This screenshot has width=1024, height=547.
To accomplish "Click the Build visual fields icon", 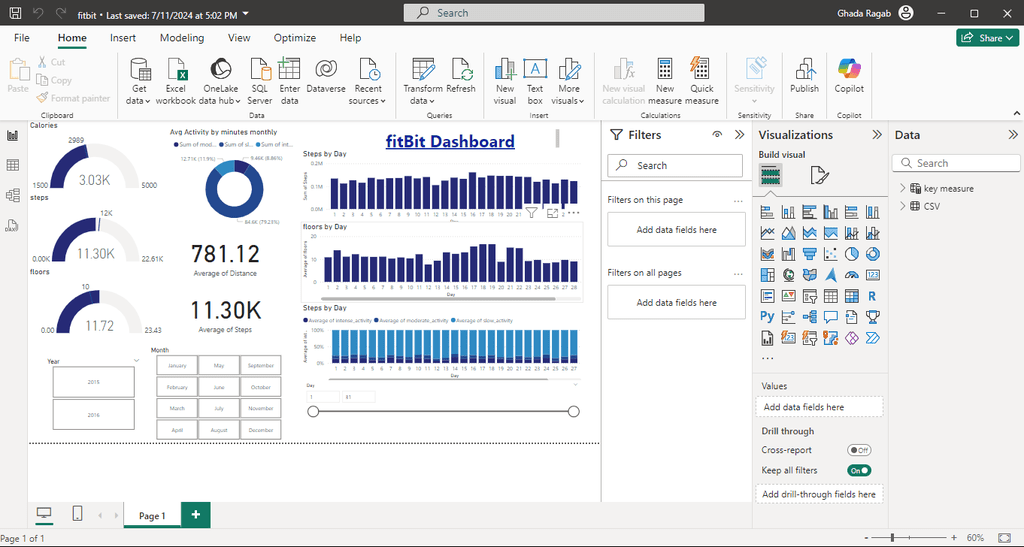I will 771,175.
